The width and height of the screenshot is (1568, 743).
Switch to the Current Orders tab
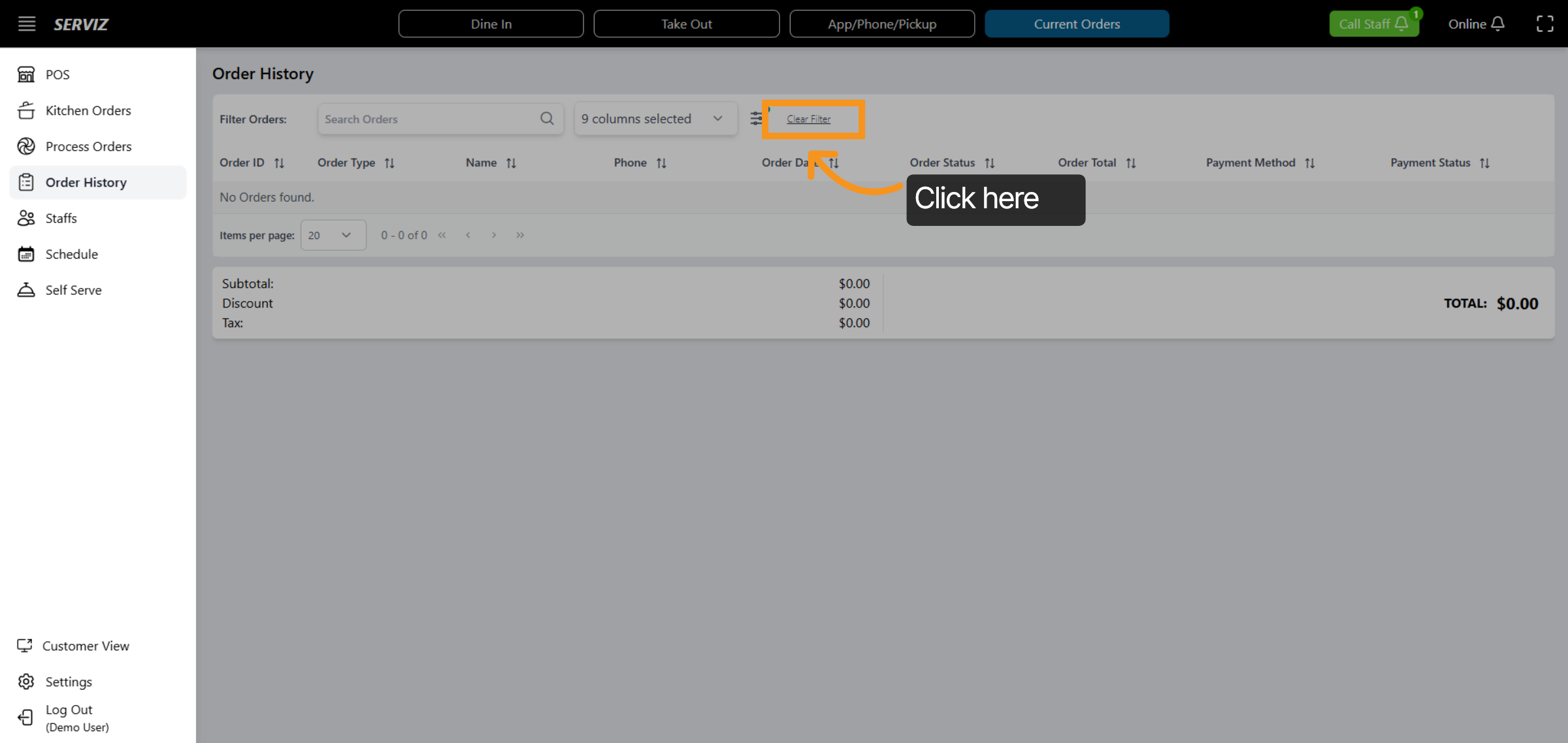click(1077, 24)
